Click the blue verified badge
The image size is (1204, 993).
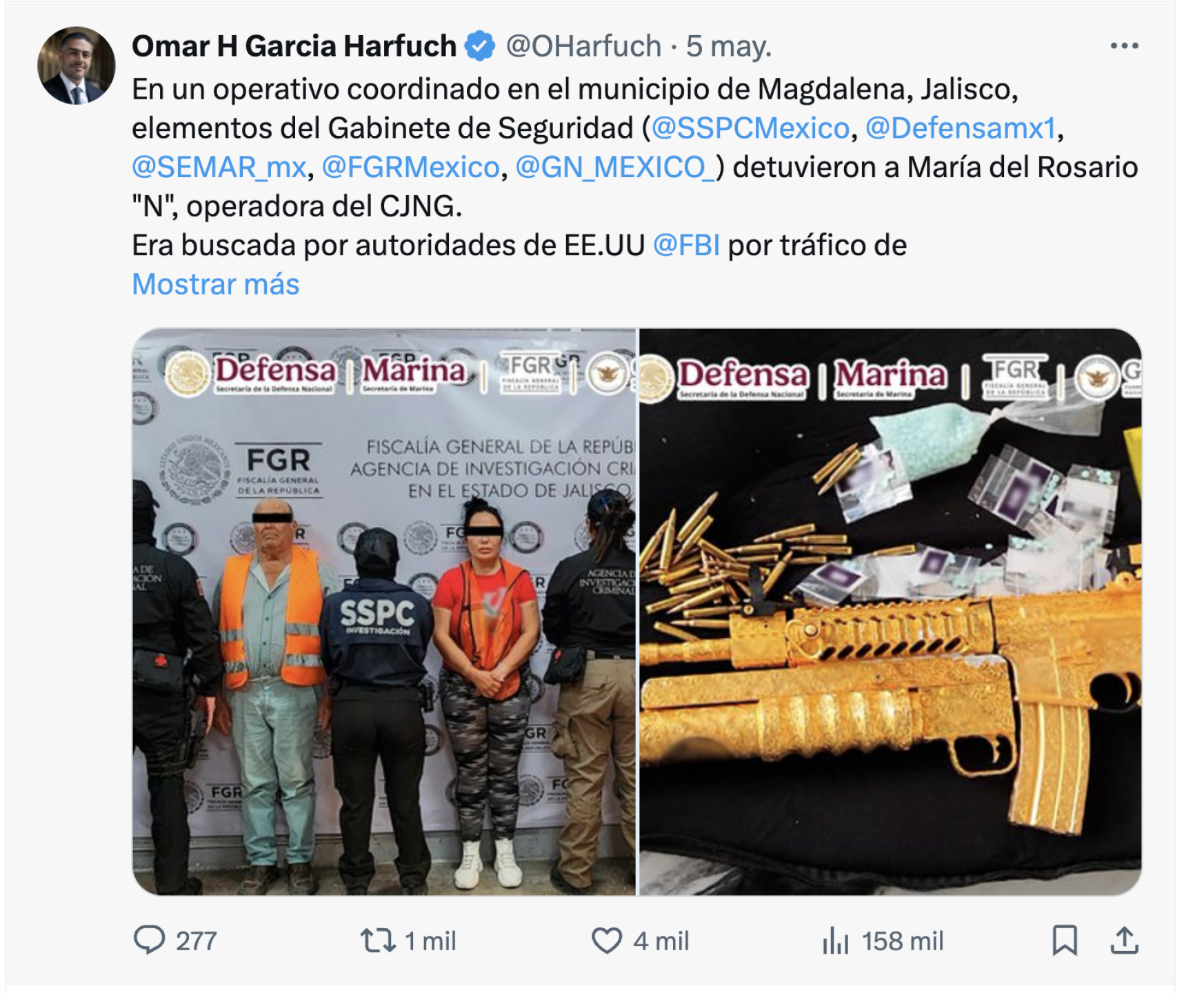480,46
